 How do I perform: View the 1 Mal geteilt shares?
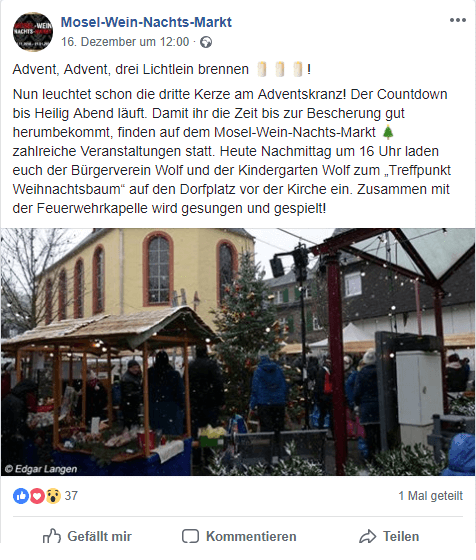(x=430, y=496)
